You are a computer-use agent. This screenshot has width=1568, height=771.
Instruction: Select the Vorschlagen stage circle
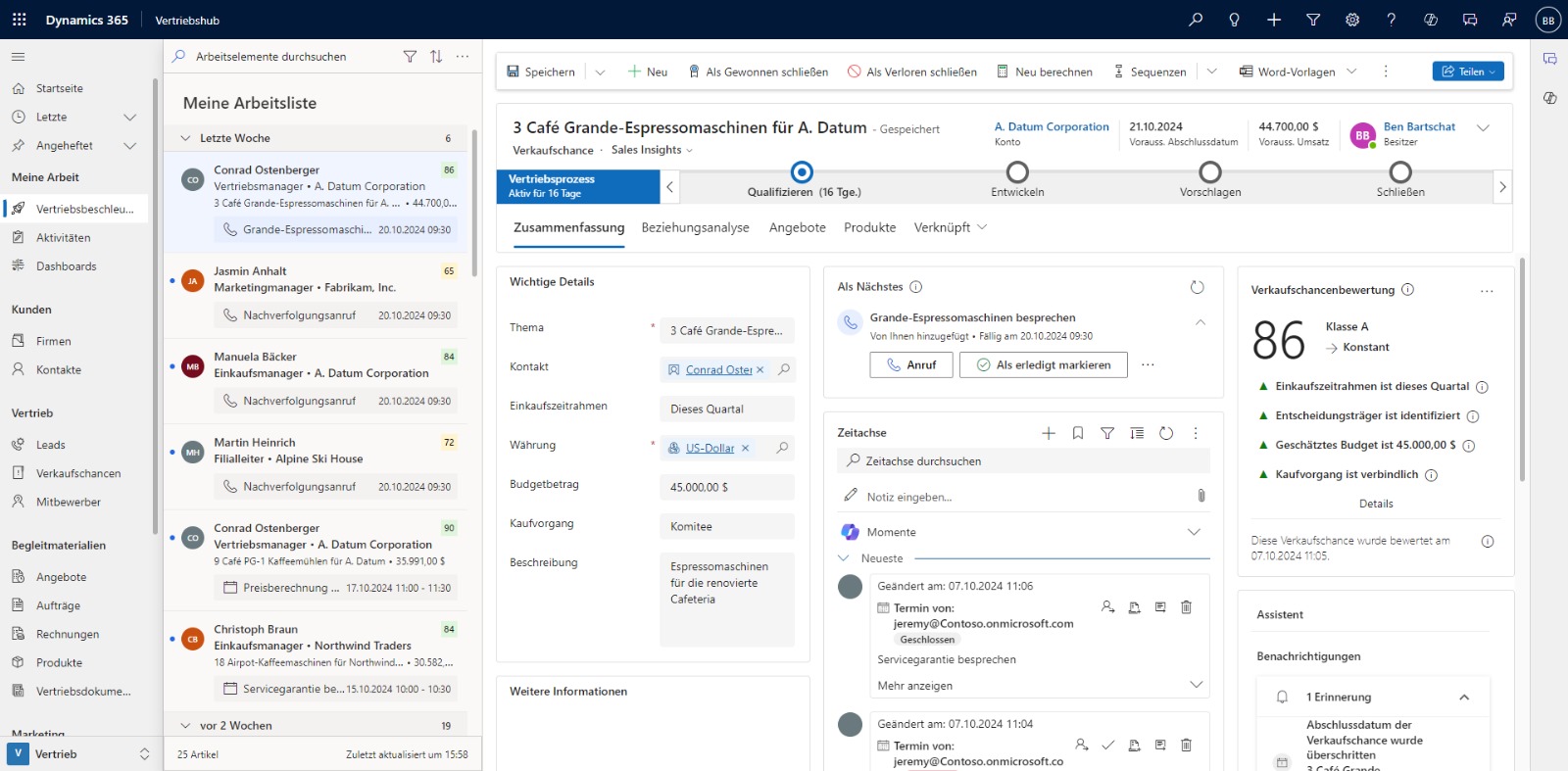coord(1210,173)
